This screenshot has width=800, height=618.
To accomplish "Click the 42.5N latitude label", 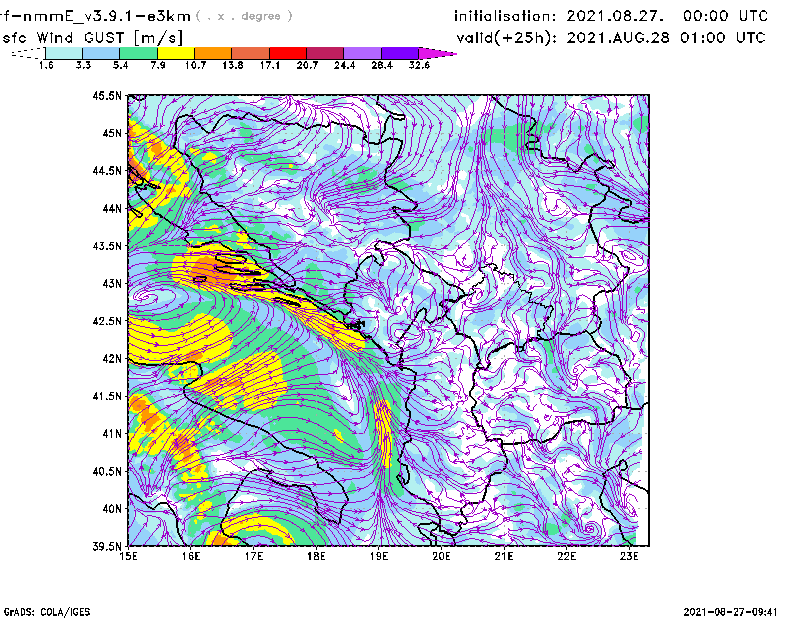I will (x=107, y=320).
